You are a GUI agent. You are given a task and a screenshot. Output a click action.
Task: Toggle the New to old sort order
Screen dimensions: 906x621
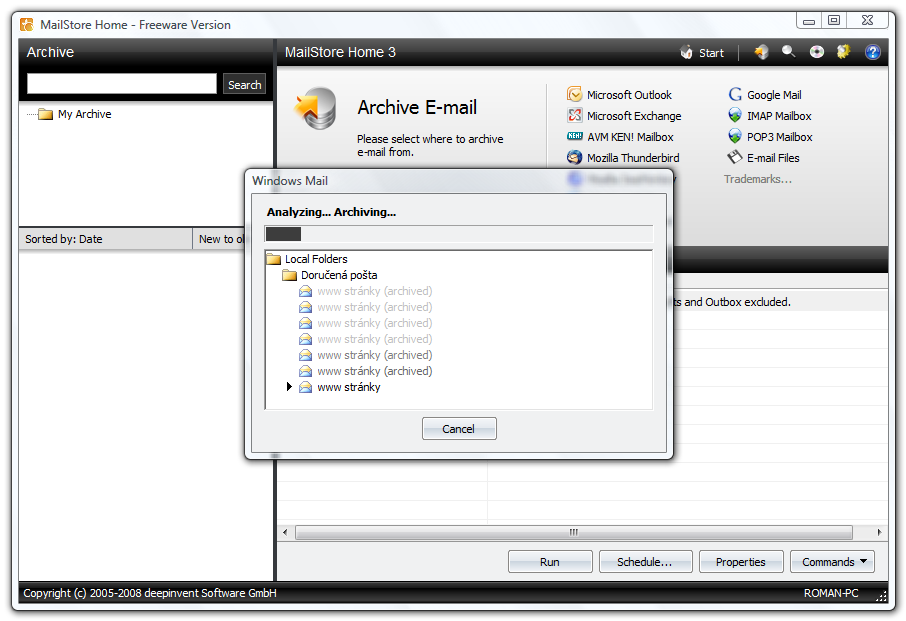[x=219, y=239]
